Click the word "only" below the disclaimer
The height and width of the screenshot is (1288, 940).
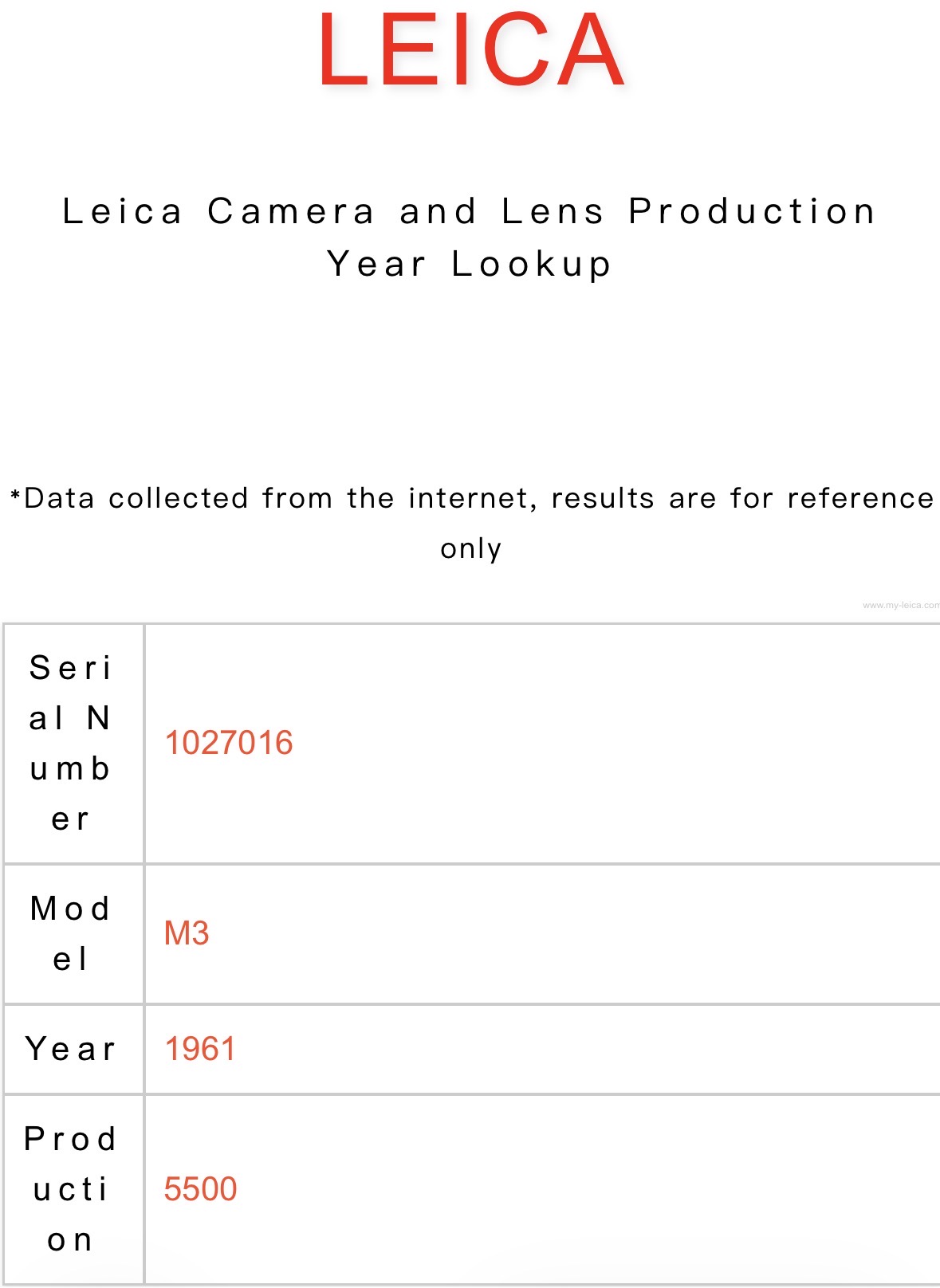(x=470, y=549)
